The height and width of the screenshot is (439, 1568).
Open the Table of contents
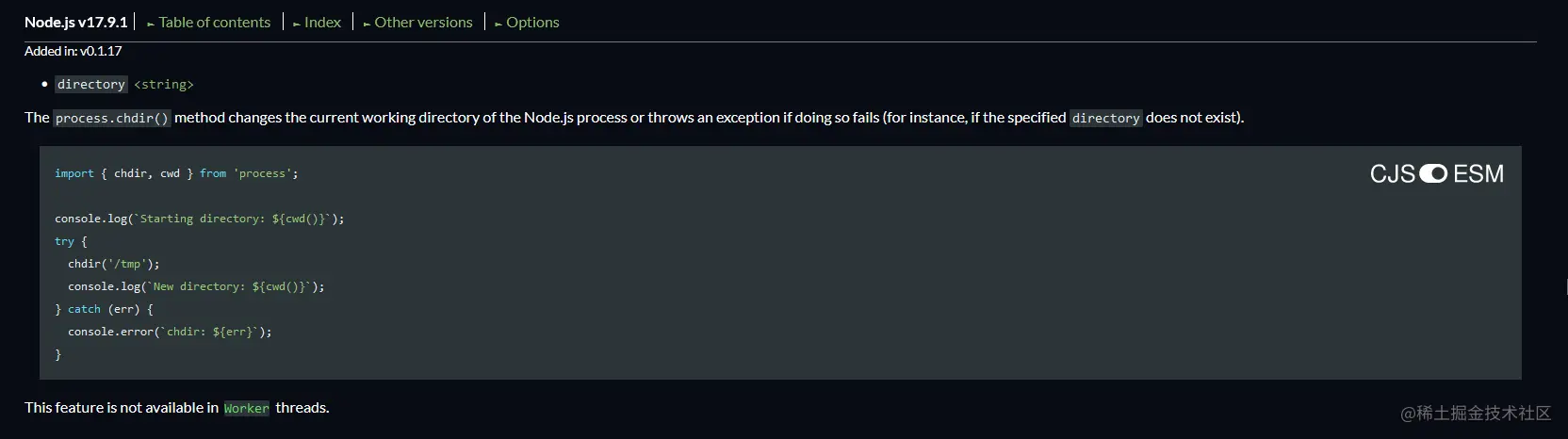[214, 23]
